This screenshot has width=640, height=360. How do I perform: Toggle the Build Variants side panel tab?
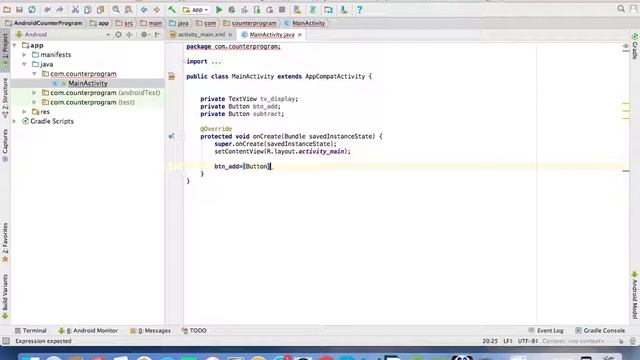[5, 297]
